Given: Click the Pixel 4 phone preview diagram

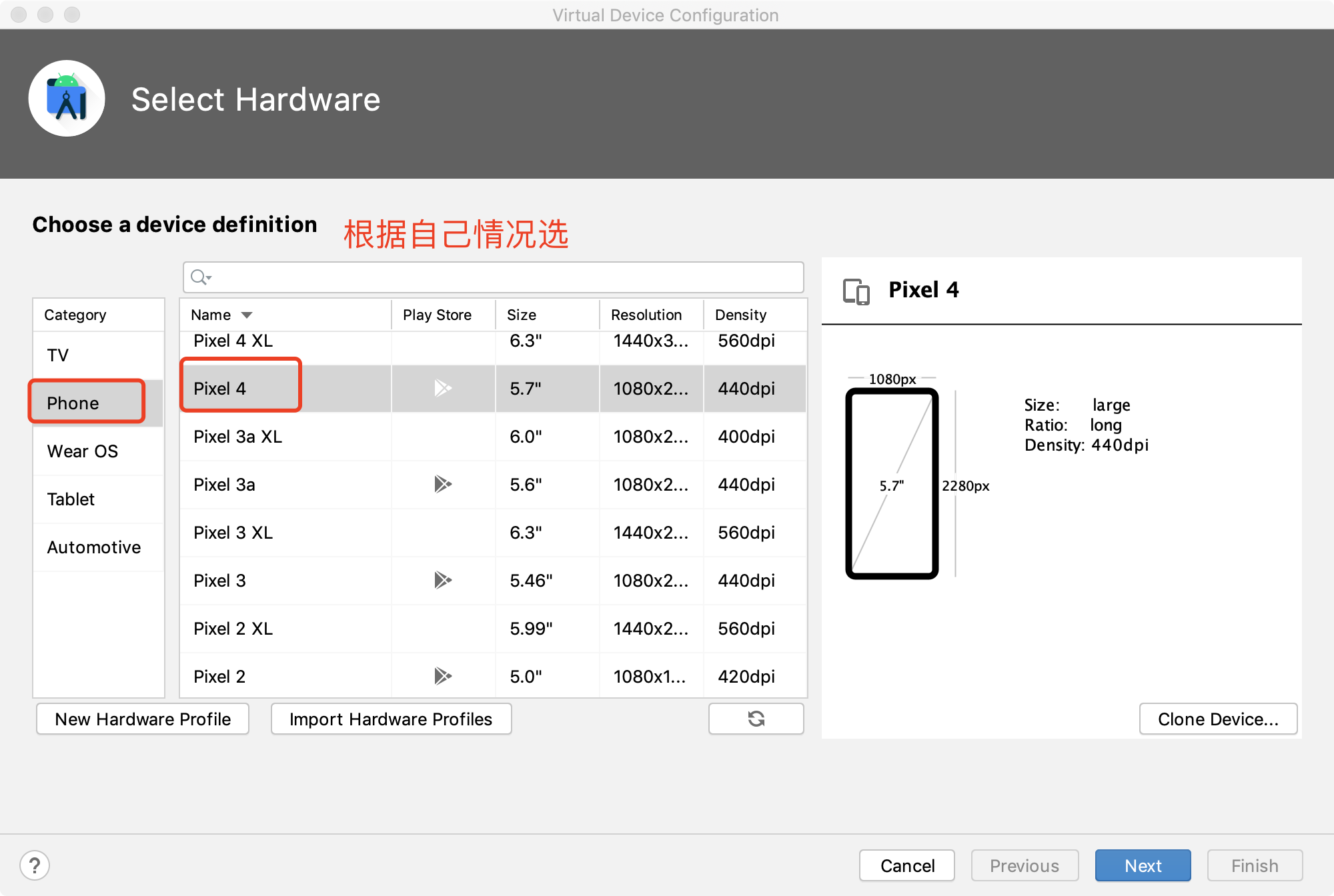Looking at the screenshot, I should coord(892,484).
